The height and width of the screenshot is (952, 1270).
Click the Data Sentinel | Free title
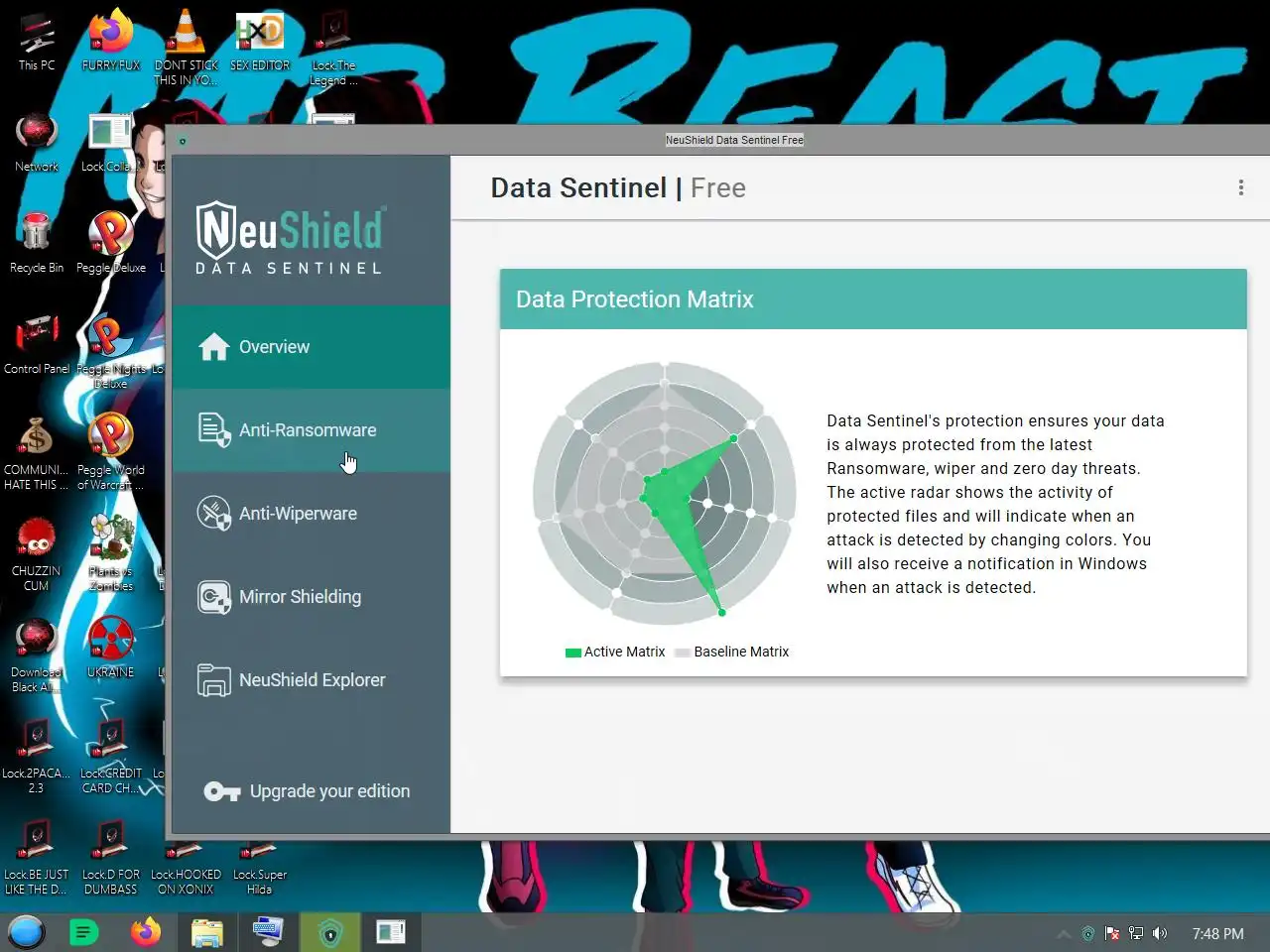[618, 187]
